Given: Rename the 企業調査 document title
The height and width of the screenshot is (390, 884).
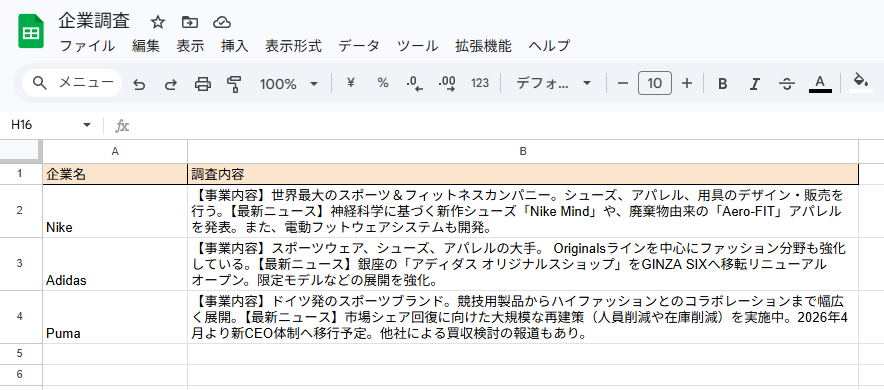Looking at the screenshot, I should [94, 22].
